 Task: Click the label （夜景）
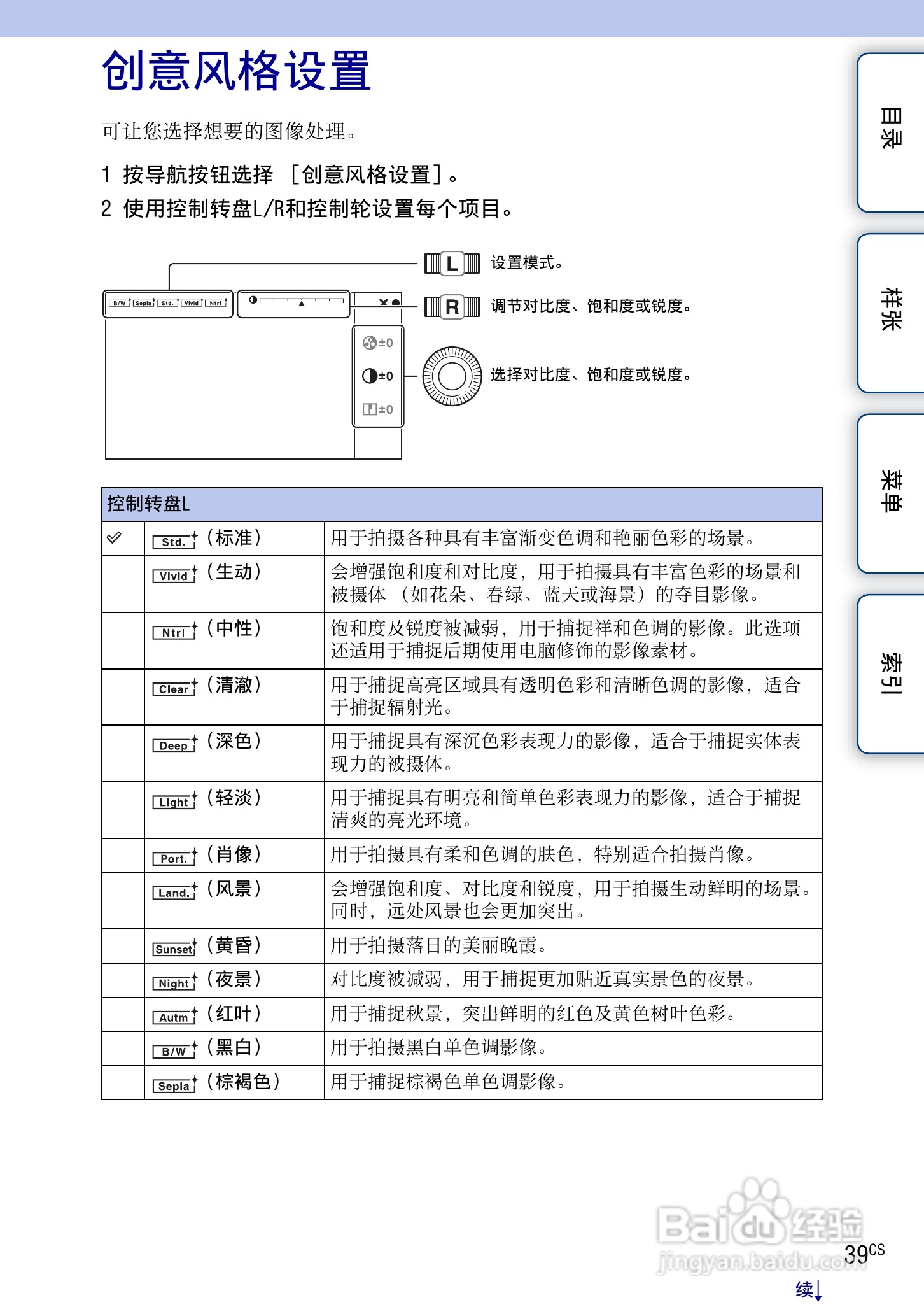point(234,979)
